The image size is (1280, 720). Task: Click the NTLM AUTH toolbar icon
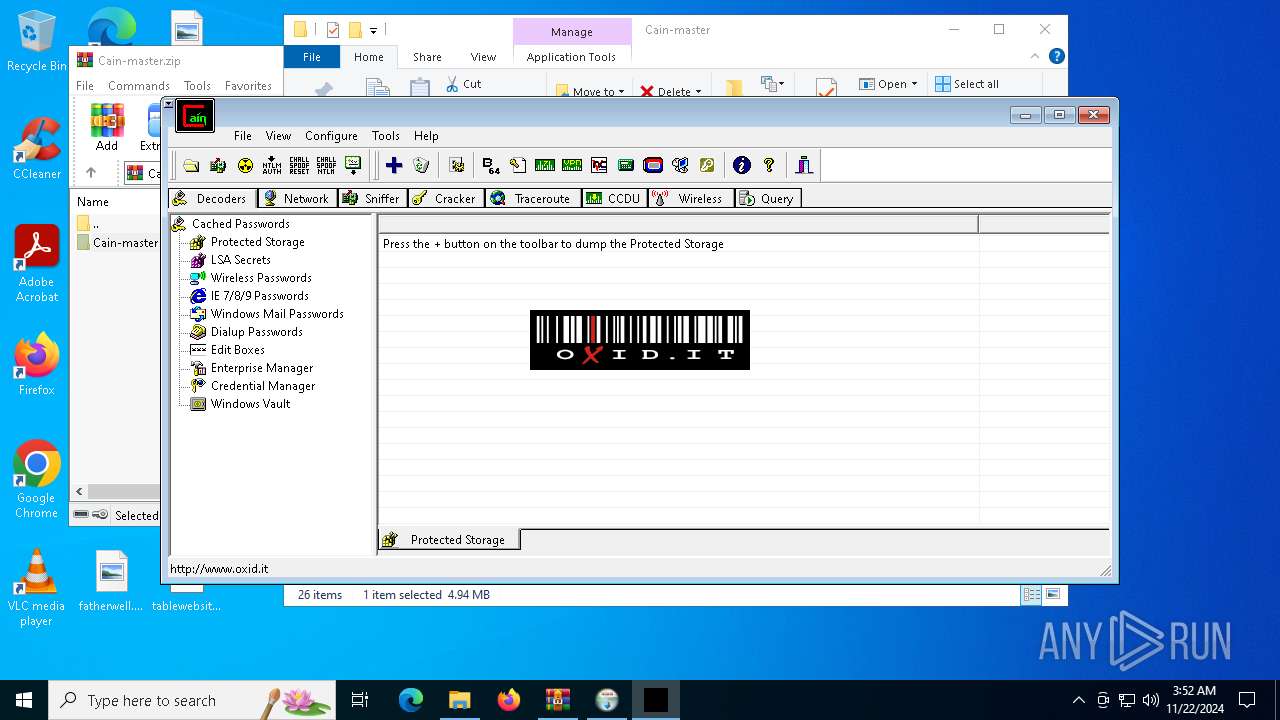coord(272,166)
